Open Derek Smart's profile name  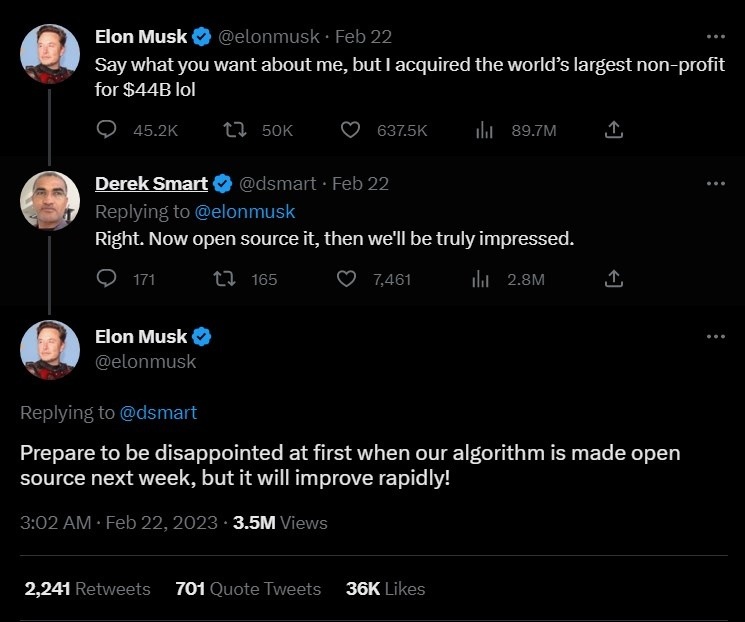pos(151,184)
